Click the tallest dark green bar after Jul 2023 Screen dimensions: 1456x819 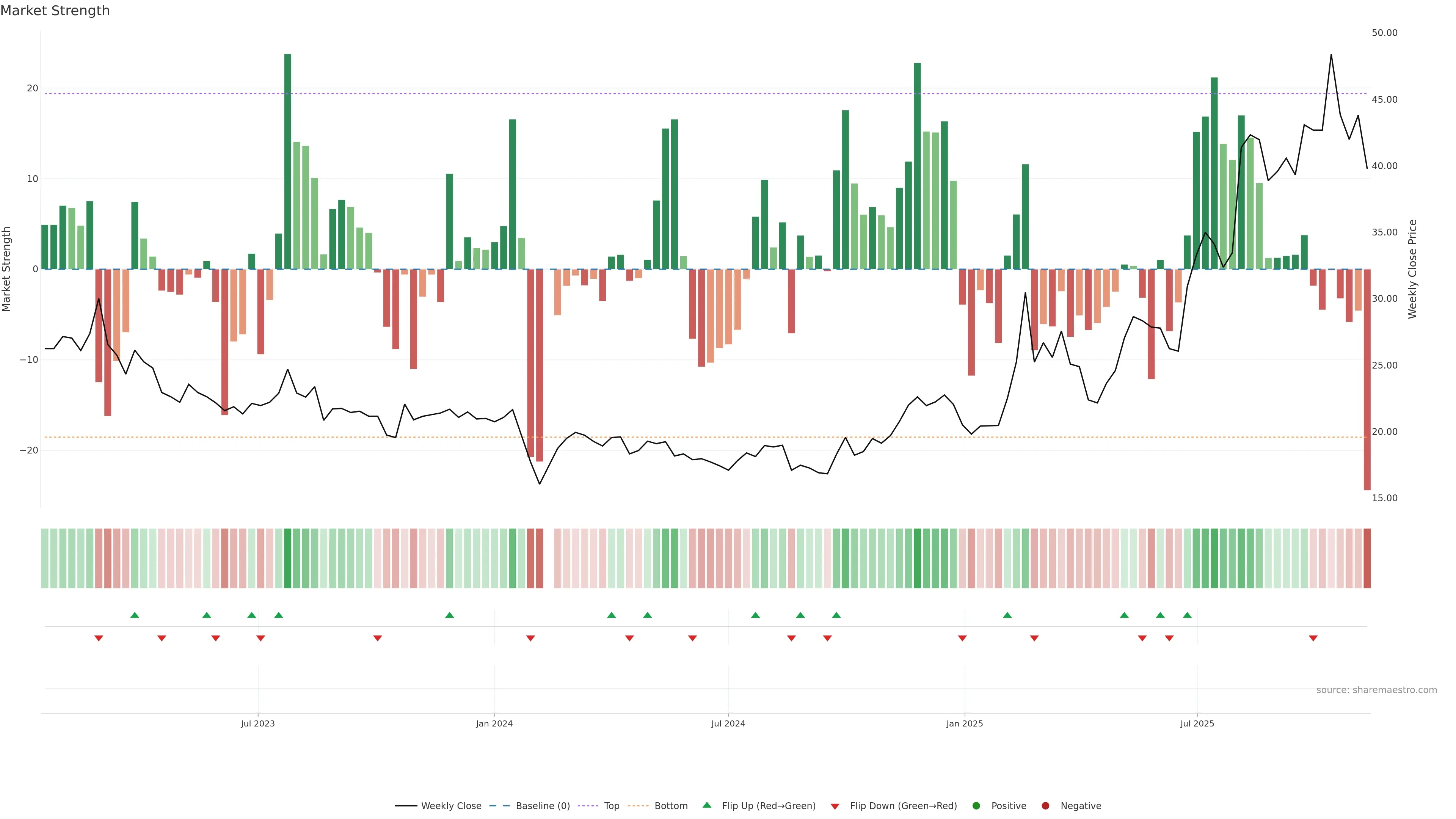pos(288,161)
